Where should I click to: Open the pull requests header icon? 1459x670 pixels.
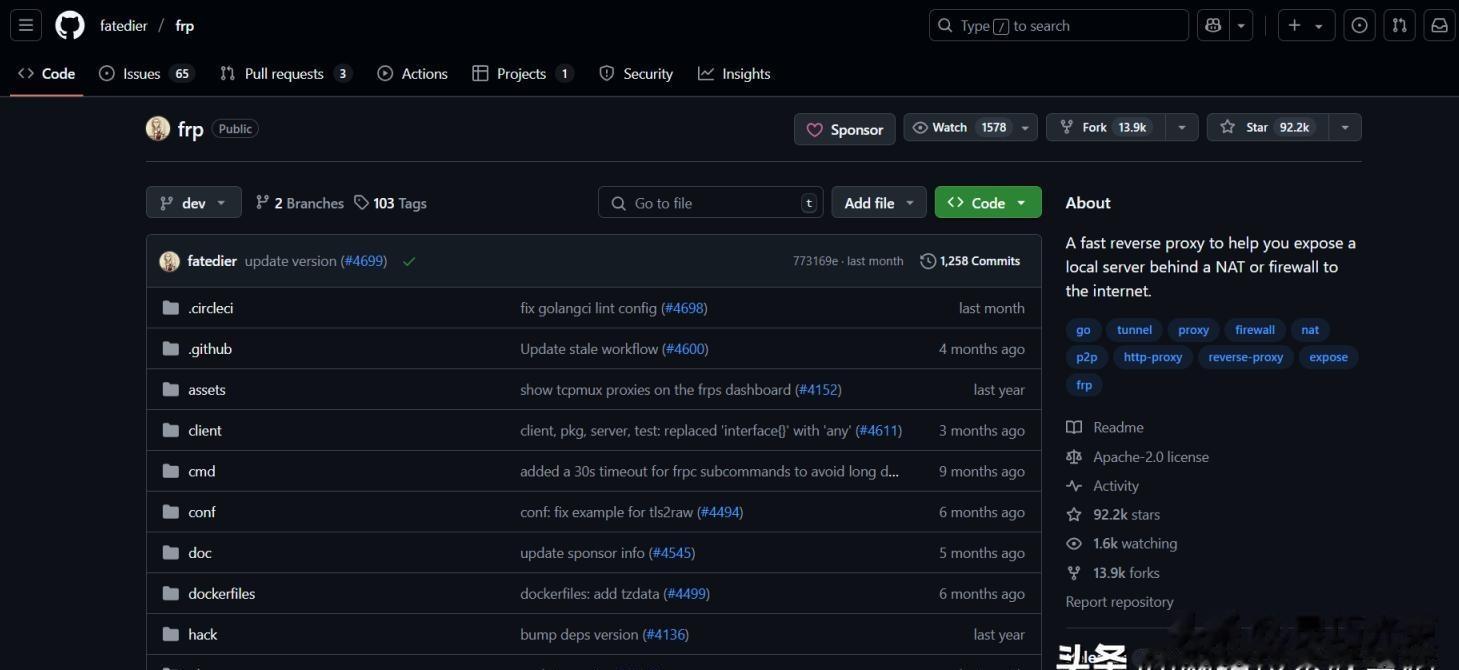[x=1400, y=26]
